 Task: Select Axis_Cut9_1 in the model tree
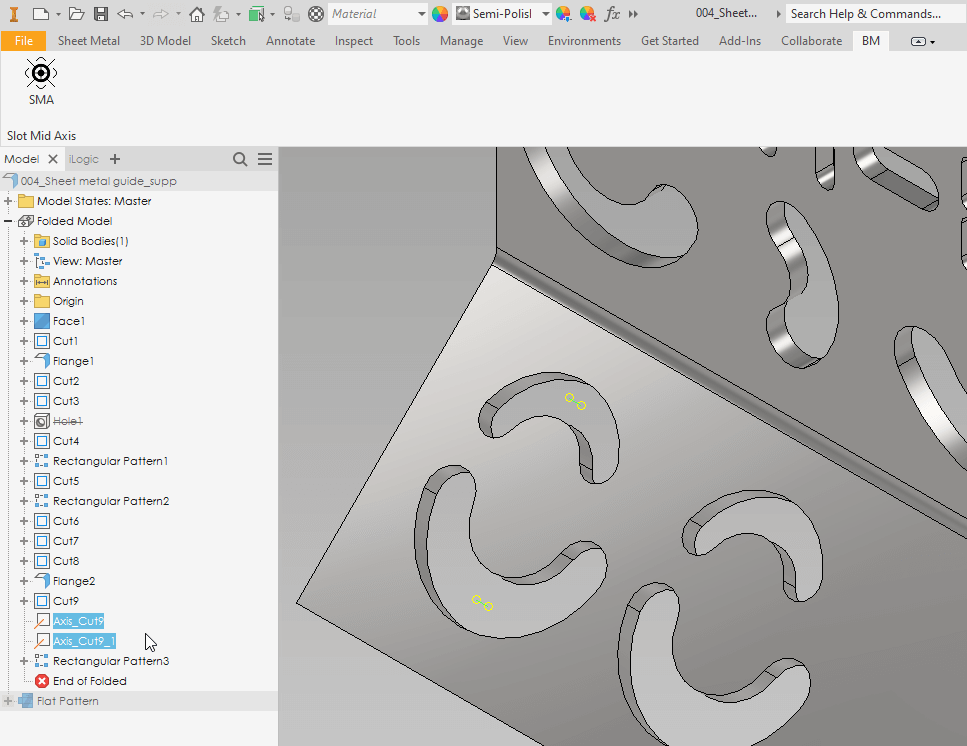[x=84, y=641]
